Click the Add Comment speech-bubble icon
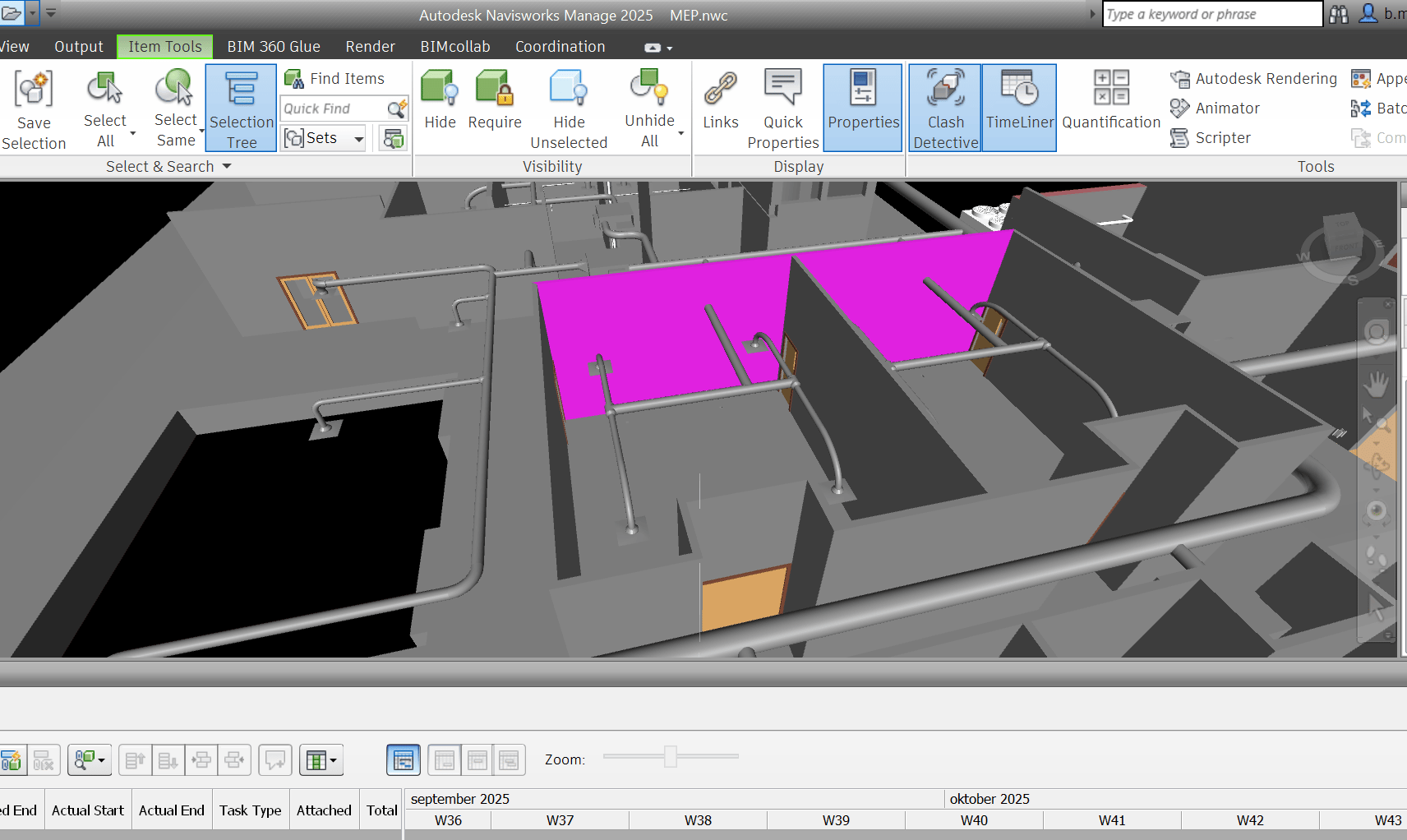 275,760
